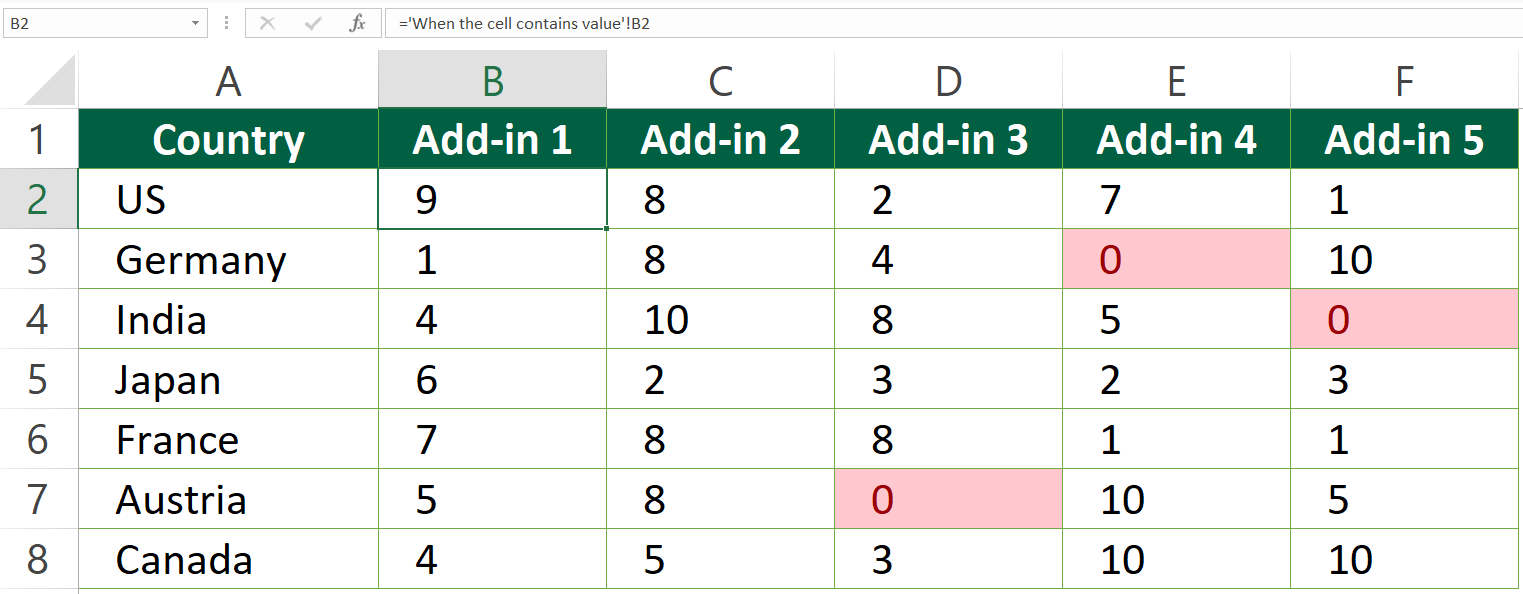Click the three-dot separator next to Name Box
The image size is (1523, 594).
[x=226, y=23]
